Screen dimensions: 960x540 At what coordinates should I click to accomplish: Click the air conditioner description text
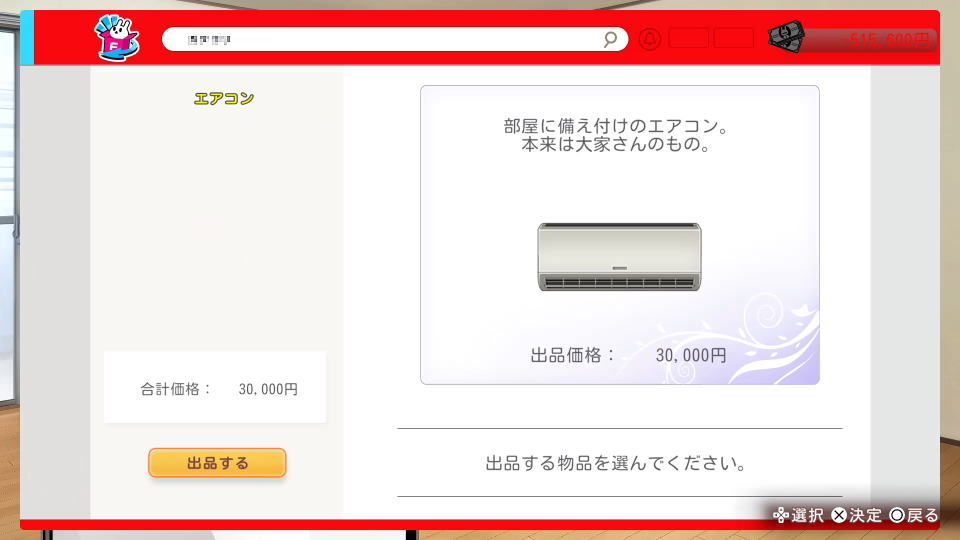[616, 135]
